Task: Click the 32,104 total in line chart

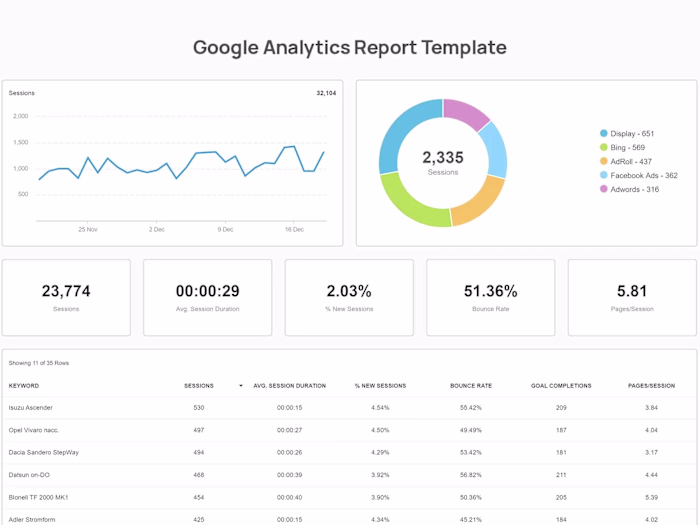Action: tap(326, 93)
